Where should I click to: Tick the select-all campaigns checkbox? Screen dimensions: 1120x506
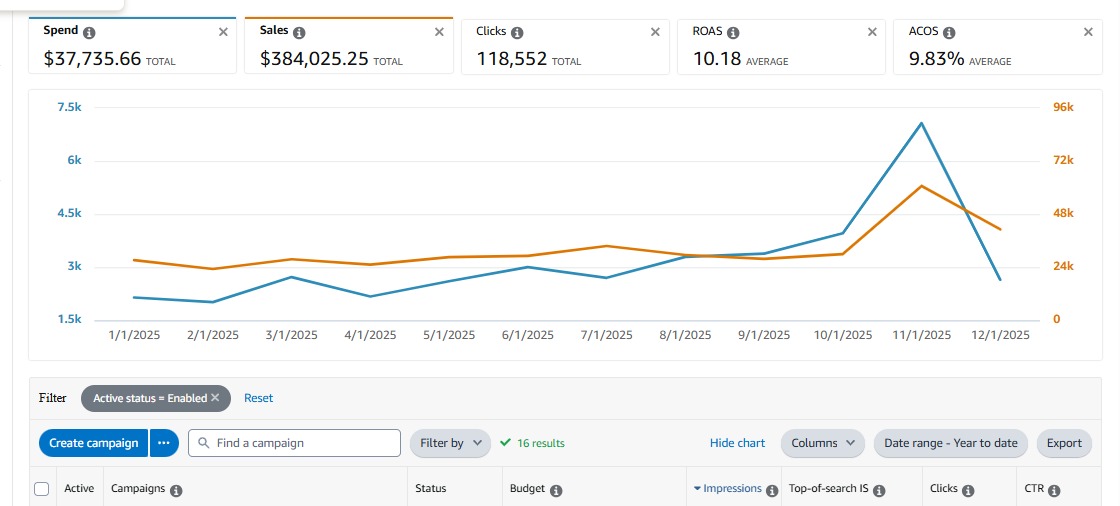[x=42, y=489]
